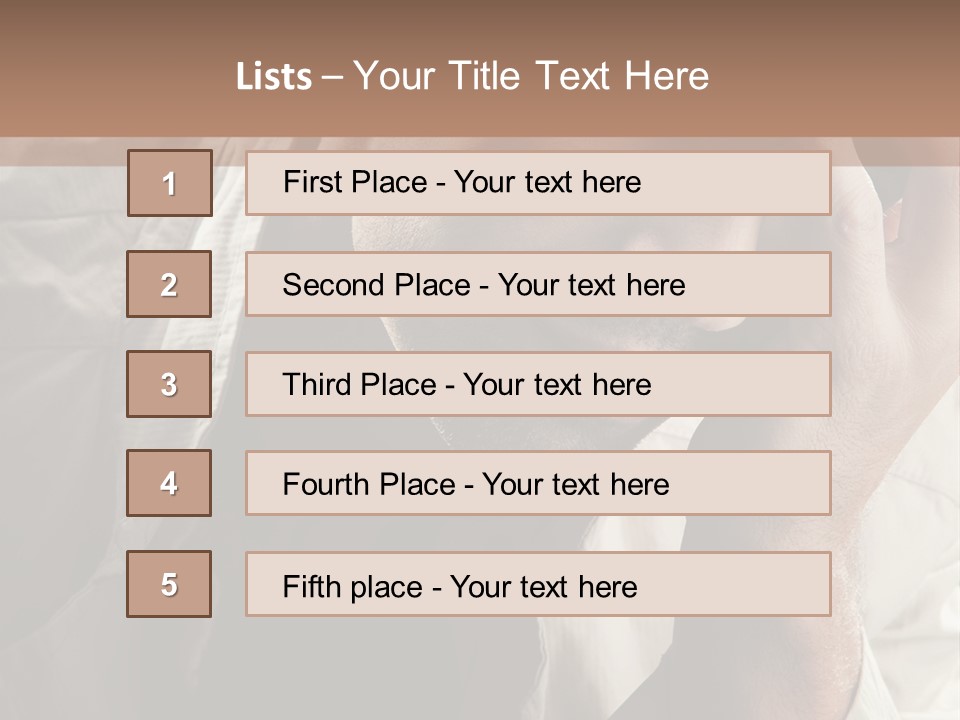Click "Your text here" in Second Place bar
The image size is (960, 720).
pyautogui.click(x=591, y=285)
